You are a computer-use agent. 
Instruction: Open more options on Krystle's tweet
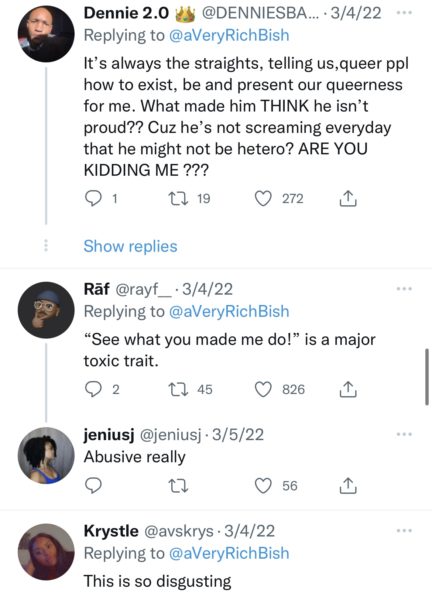[x=404, y=531]
